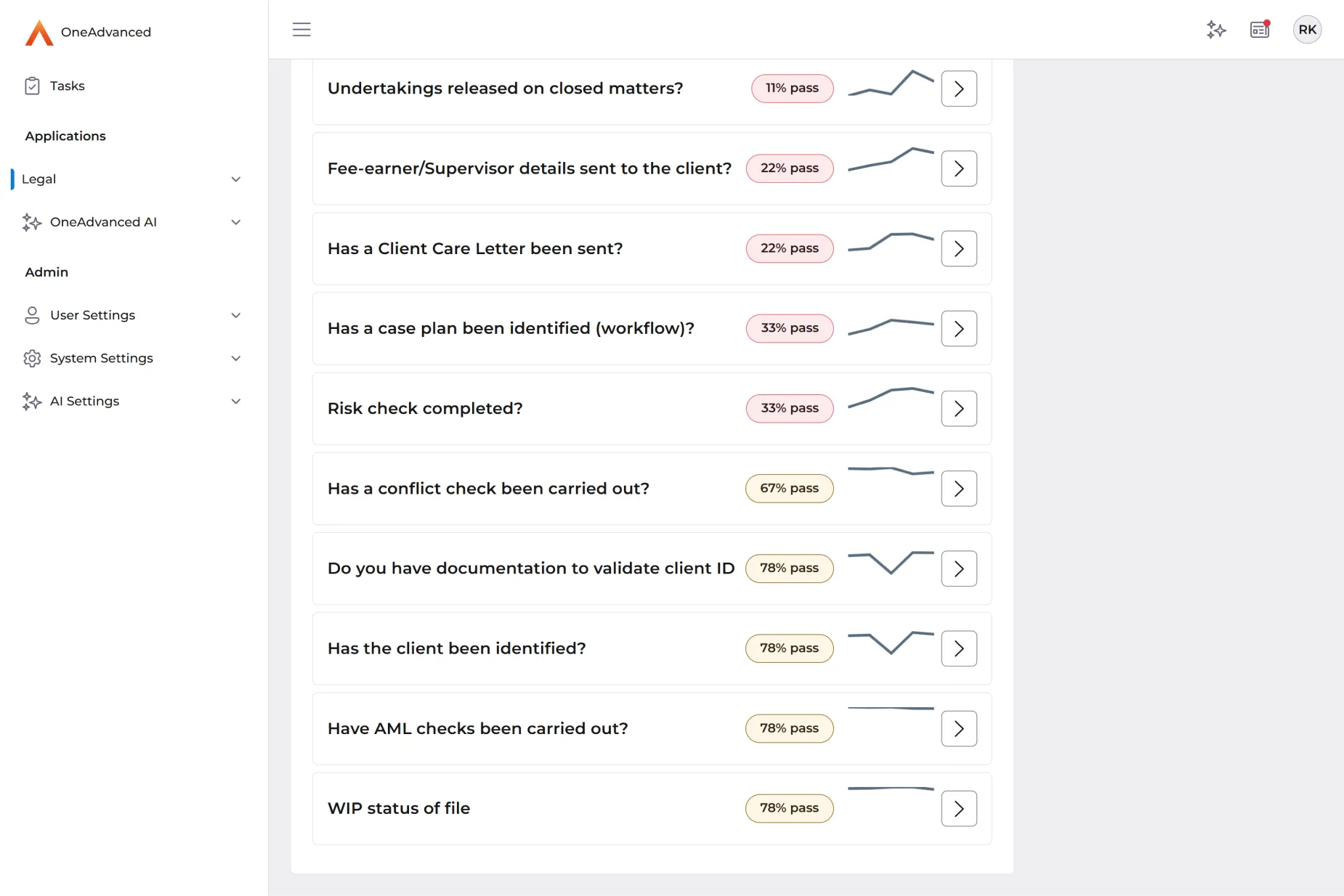Screen dimensions: 1344x896
Task: Select System Settings in the sidebar
Action: click(101, 358)
